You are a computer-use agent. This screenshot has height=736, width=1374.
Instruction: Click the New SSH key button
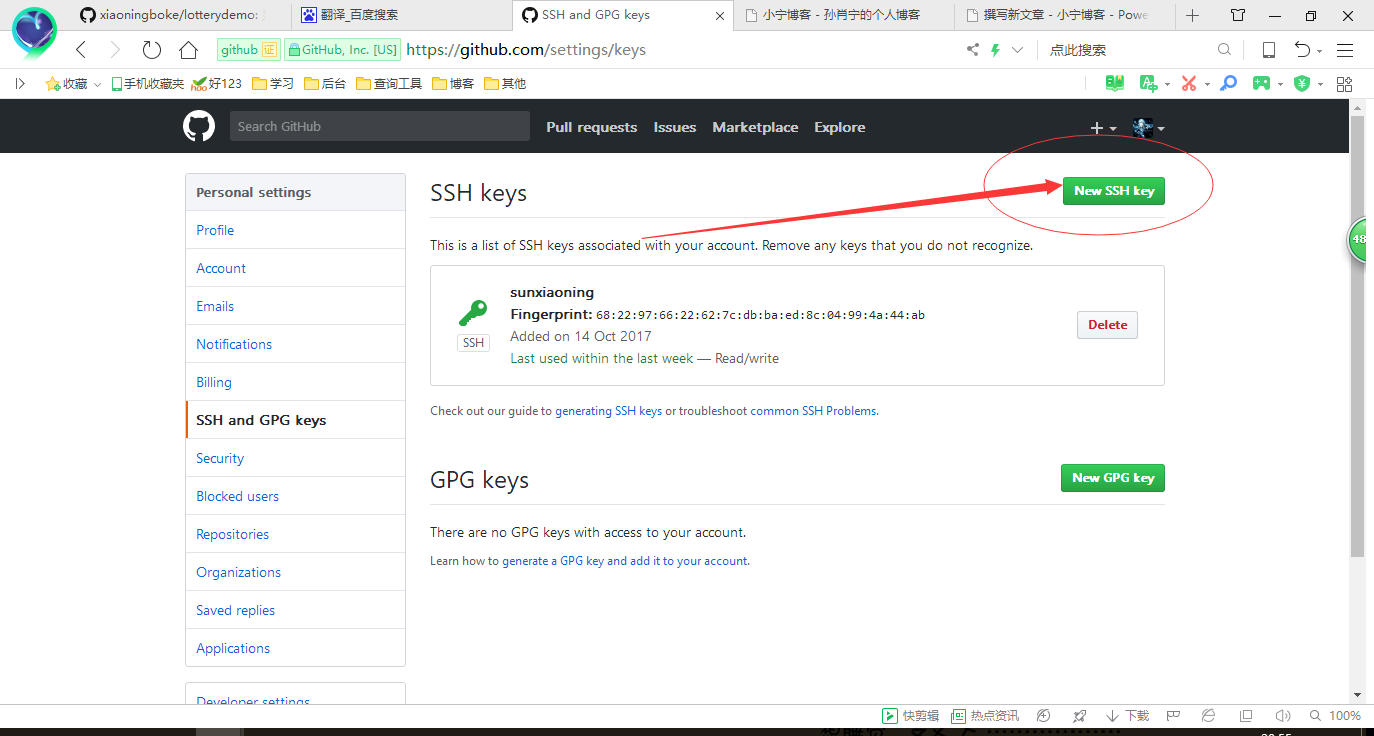point(1113,191)
